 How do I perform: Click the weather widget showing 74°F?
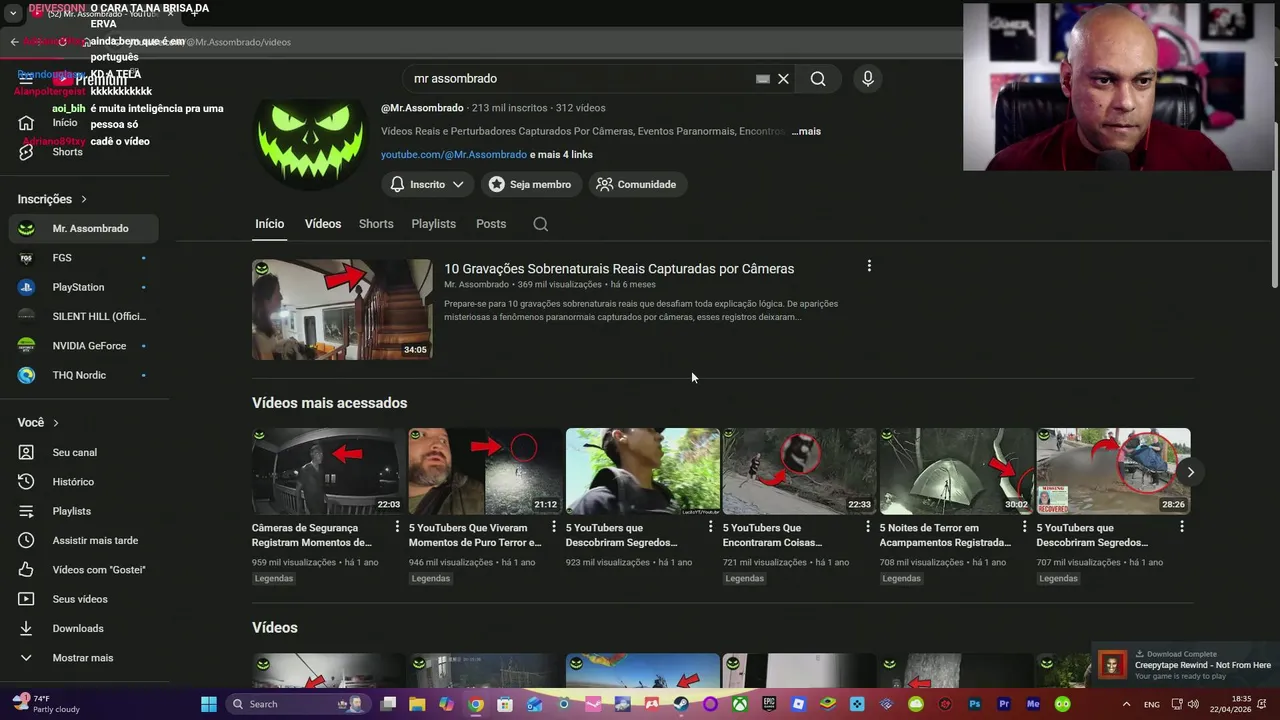45,704
